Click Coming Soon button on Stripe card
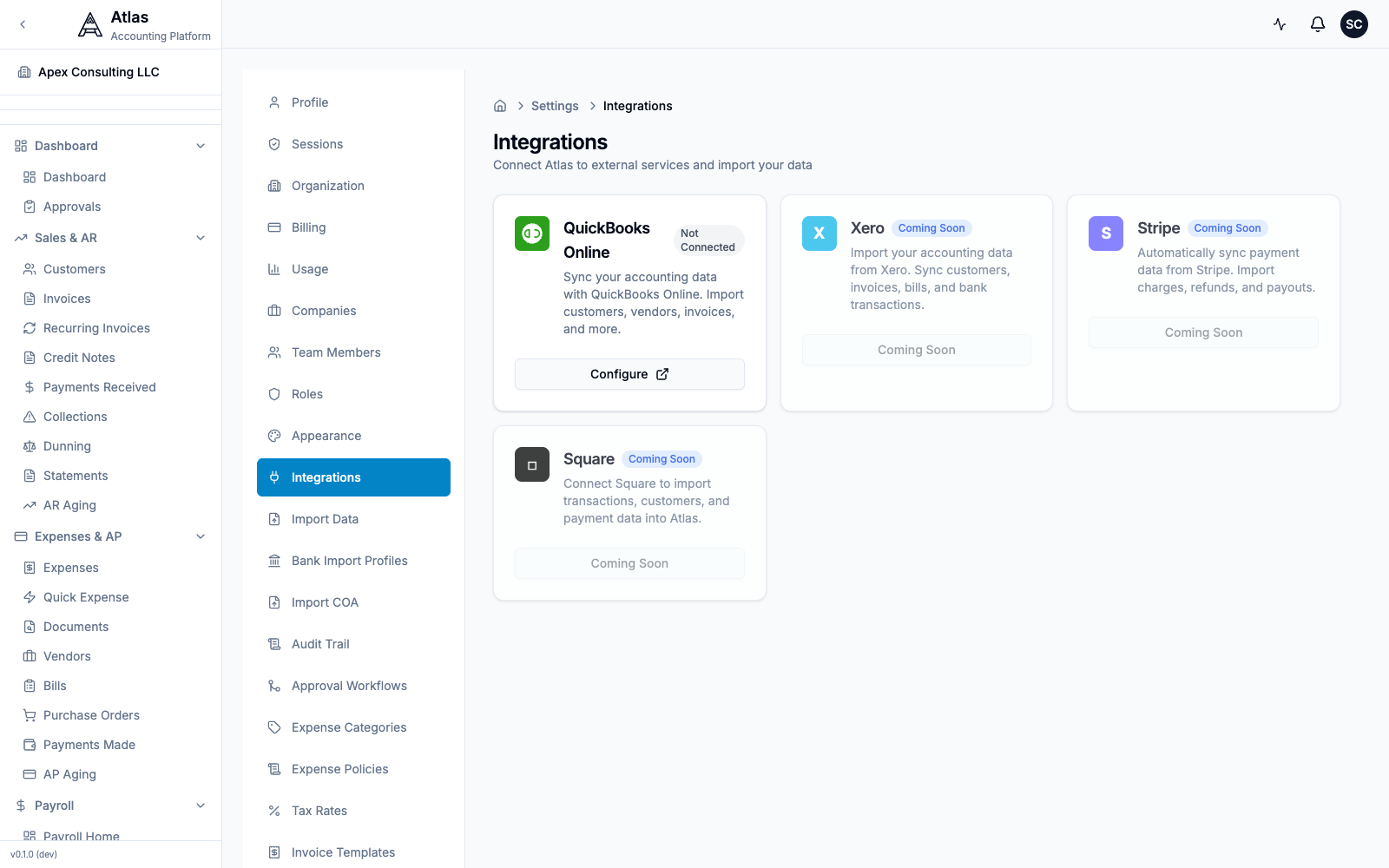The image size is (1389, 868). tap(1203, 332)
